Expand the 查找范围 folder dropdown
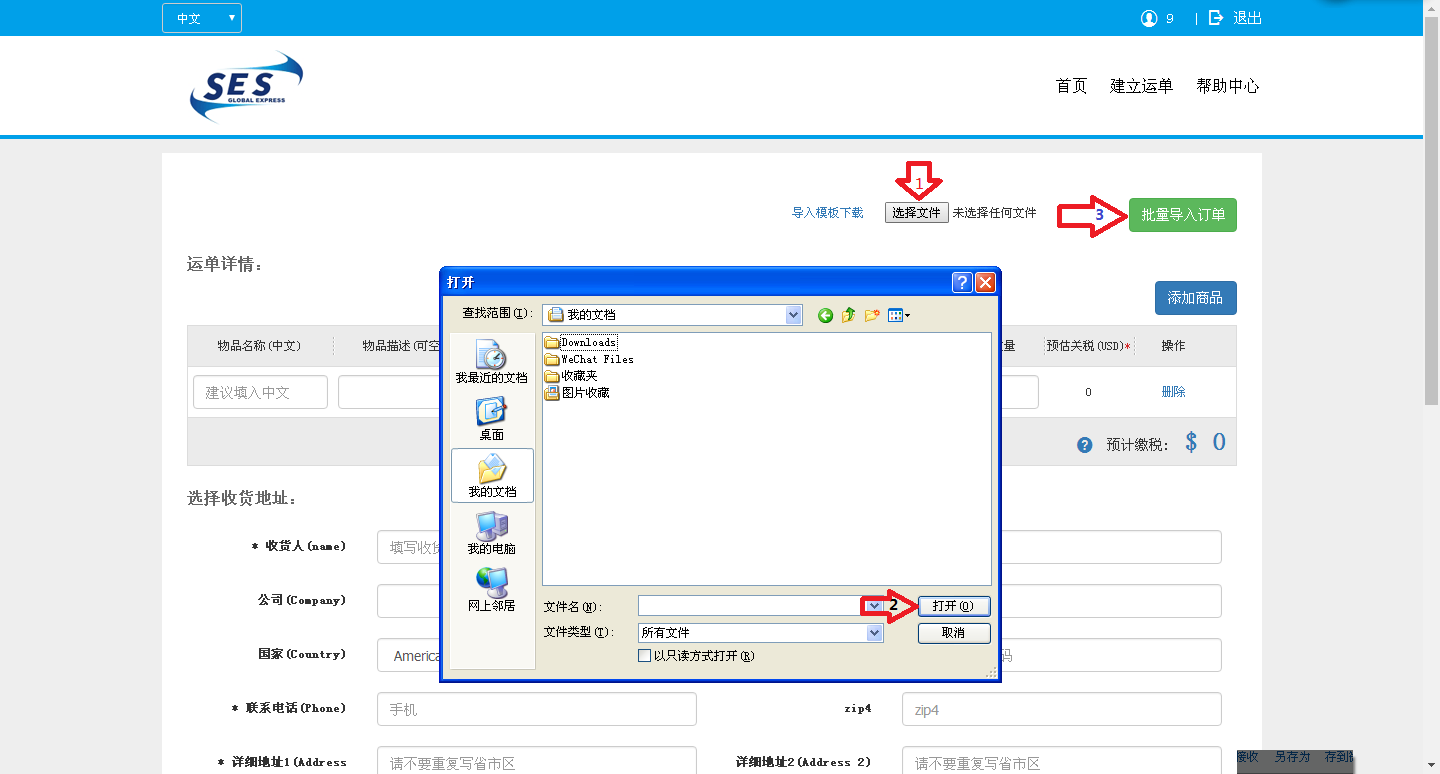Viewport: 1440px width, 774px height. click(x=794, y=315)
